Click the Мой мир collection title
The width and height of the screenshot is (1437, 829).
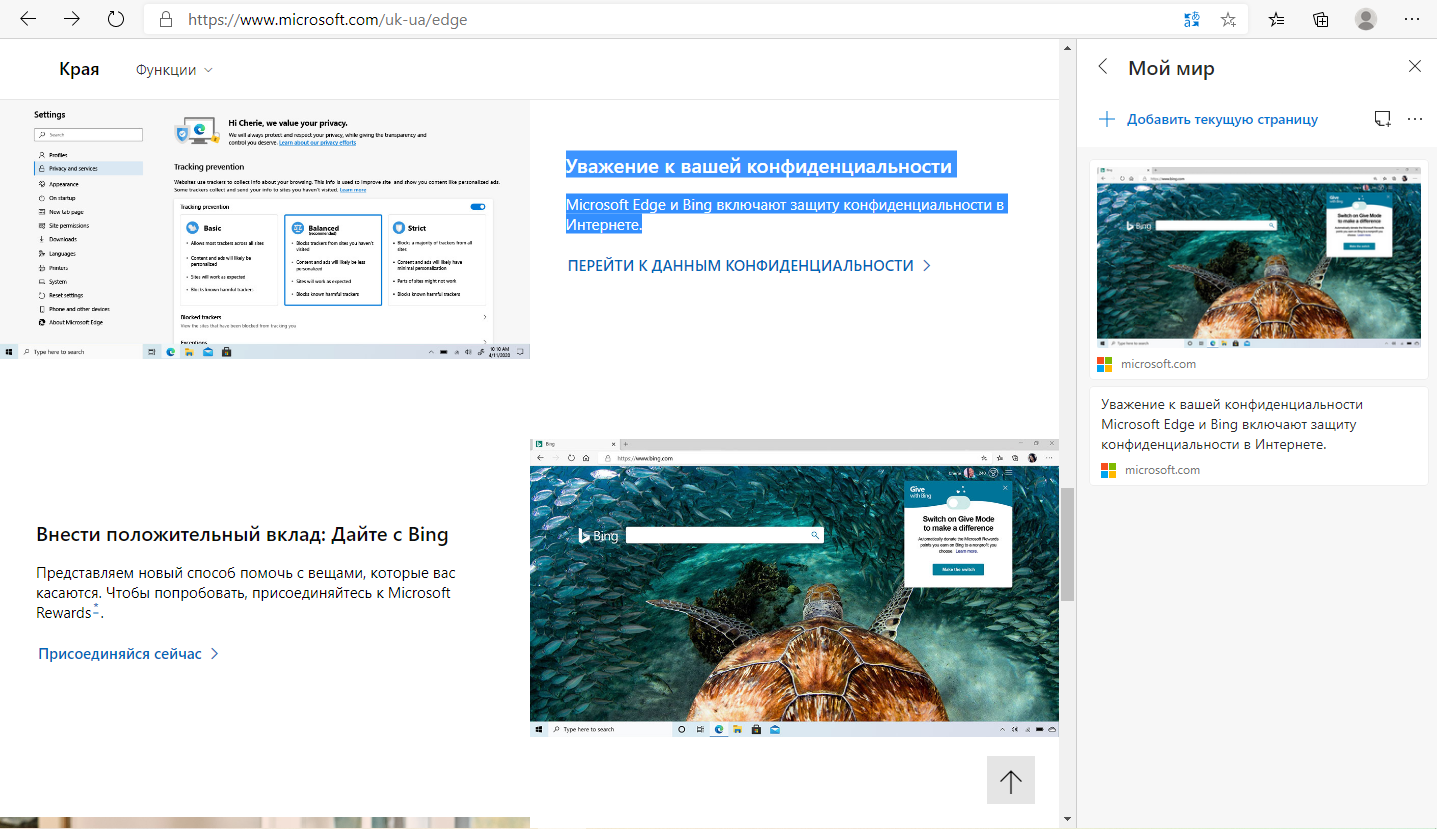1171,68
